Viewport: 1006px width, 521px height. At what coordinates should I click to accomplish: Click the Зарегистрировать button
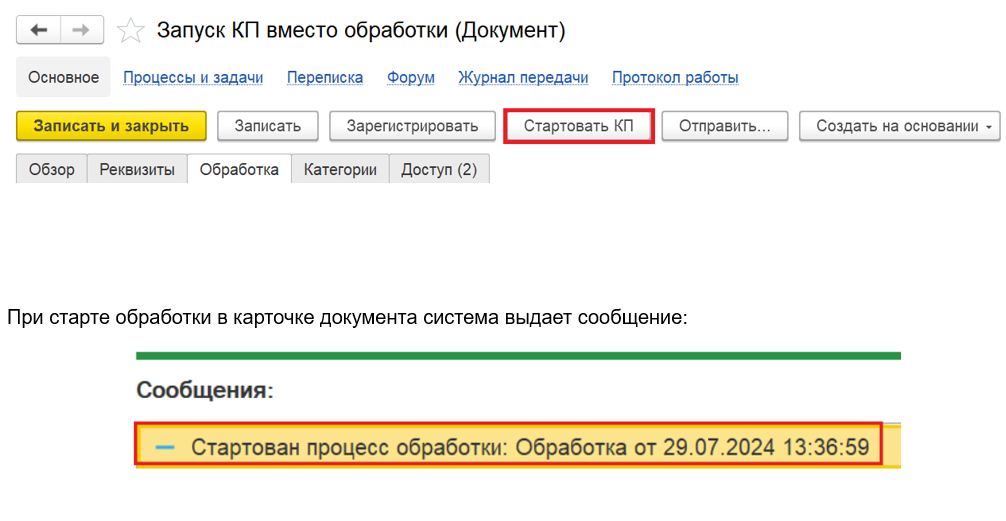click(412, 126)
